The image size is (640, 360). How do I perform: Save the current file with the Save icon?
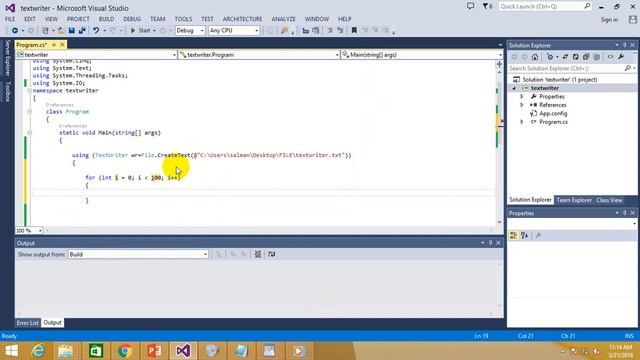72,31
